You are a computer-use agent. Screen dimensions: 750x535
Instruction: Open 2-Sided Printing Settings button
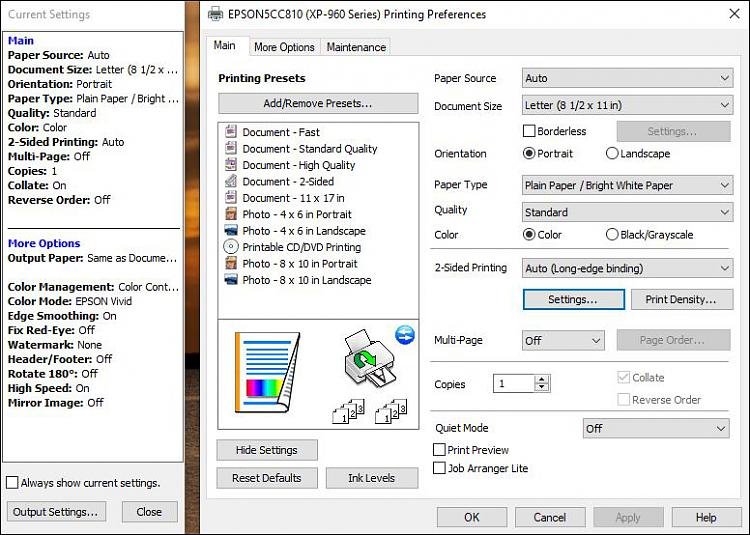574,299
